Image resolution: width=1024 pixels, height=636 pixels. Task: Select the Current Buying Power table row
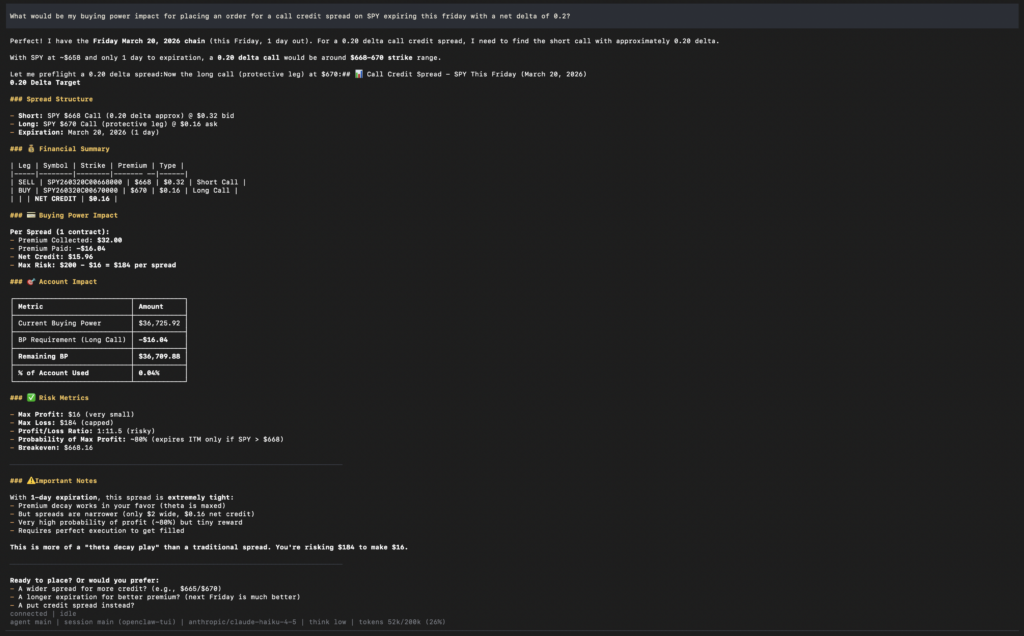pos(98,323)
